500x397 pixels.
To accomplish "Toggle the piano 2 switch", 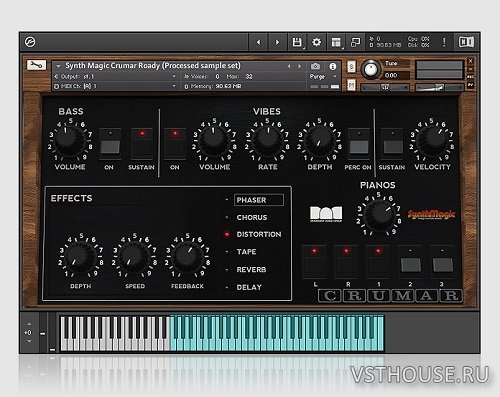I will [x=411, y=262].
